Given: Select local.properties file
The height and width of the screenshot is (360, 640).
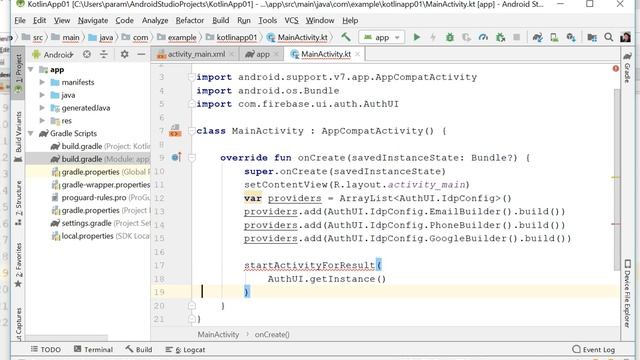Looking at the screenshot, I should point(88,236).
